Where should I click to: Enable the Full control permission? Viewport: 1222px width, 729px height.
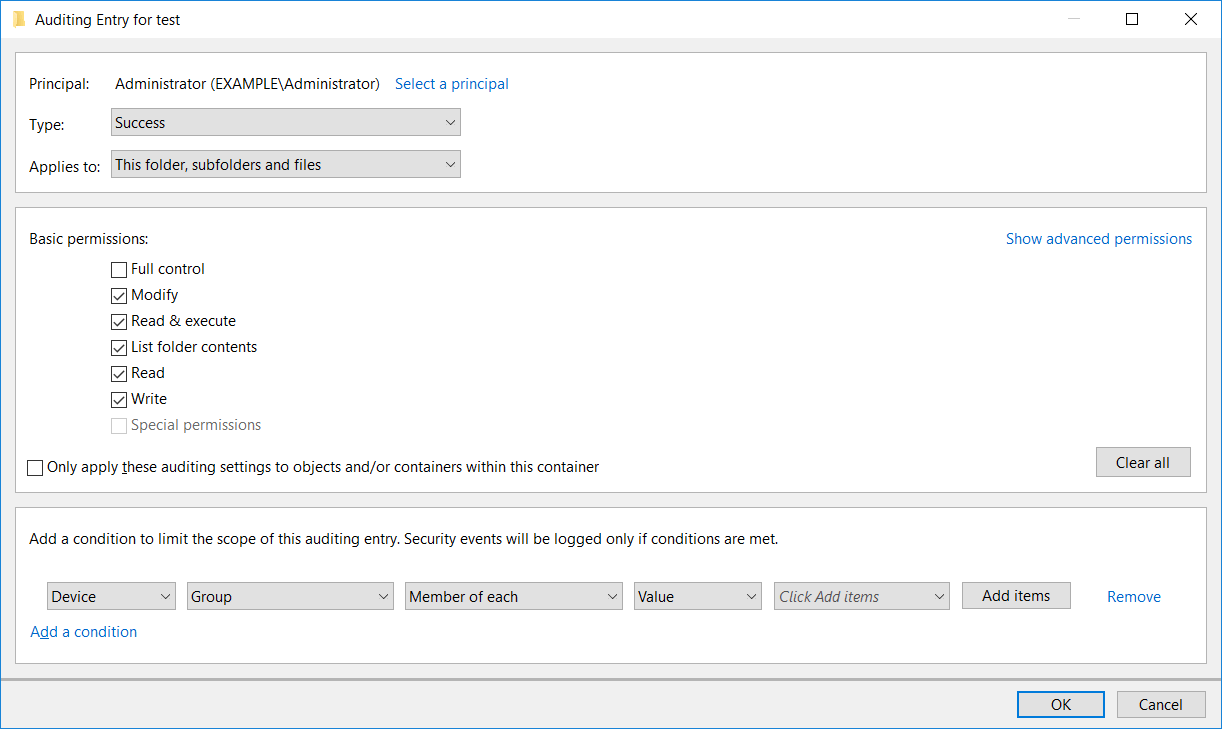coord(119,269)
